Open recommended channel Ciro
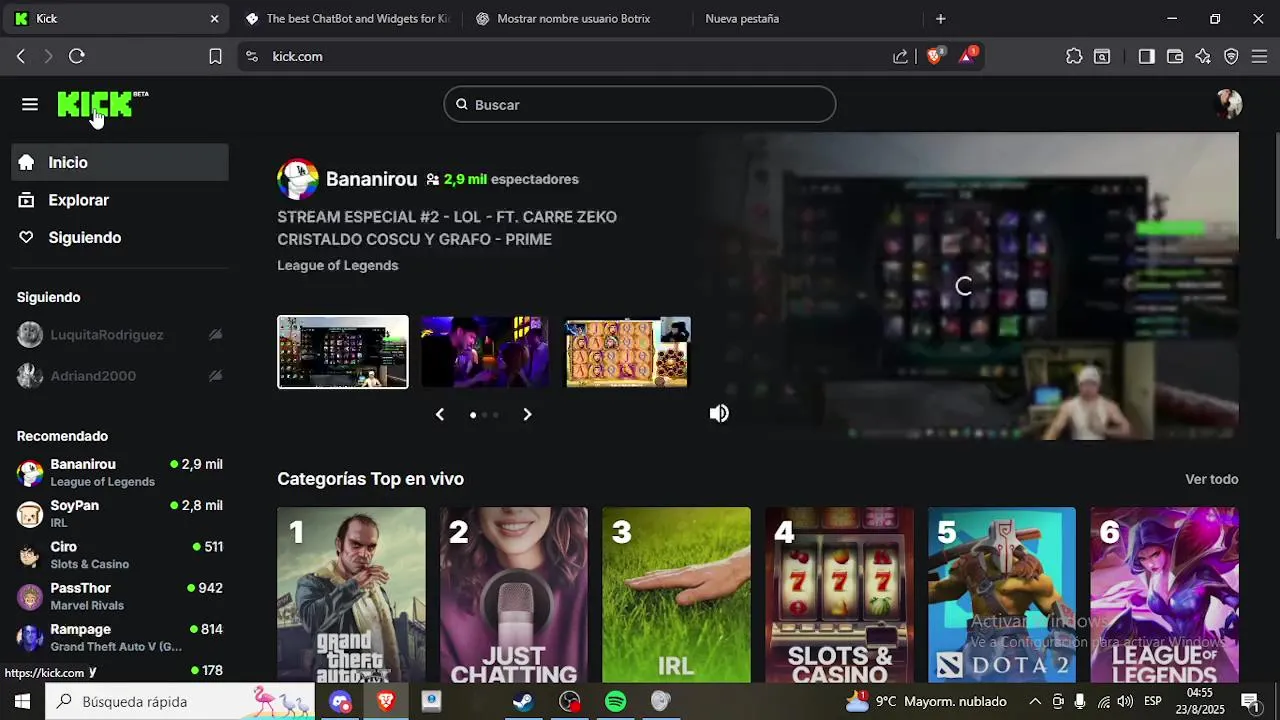Screen dimensions: 1280x720 point(120,554)
